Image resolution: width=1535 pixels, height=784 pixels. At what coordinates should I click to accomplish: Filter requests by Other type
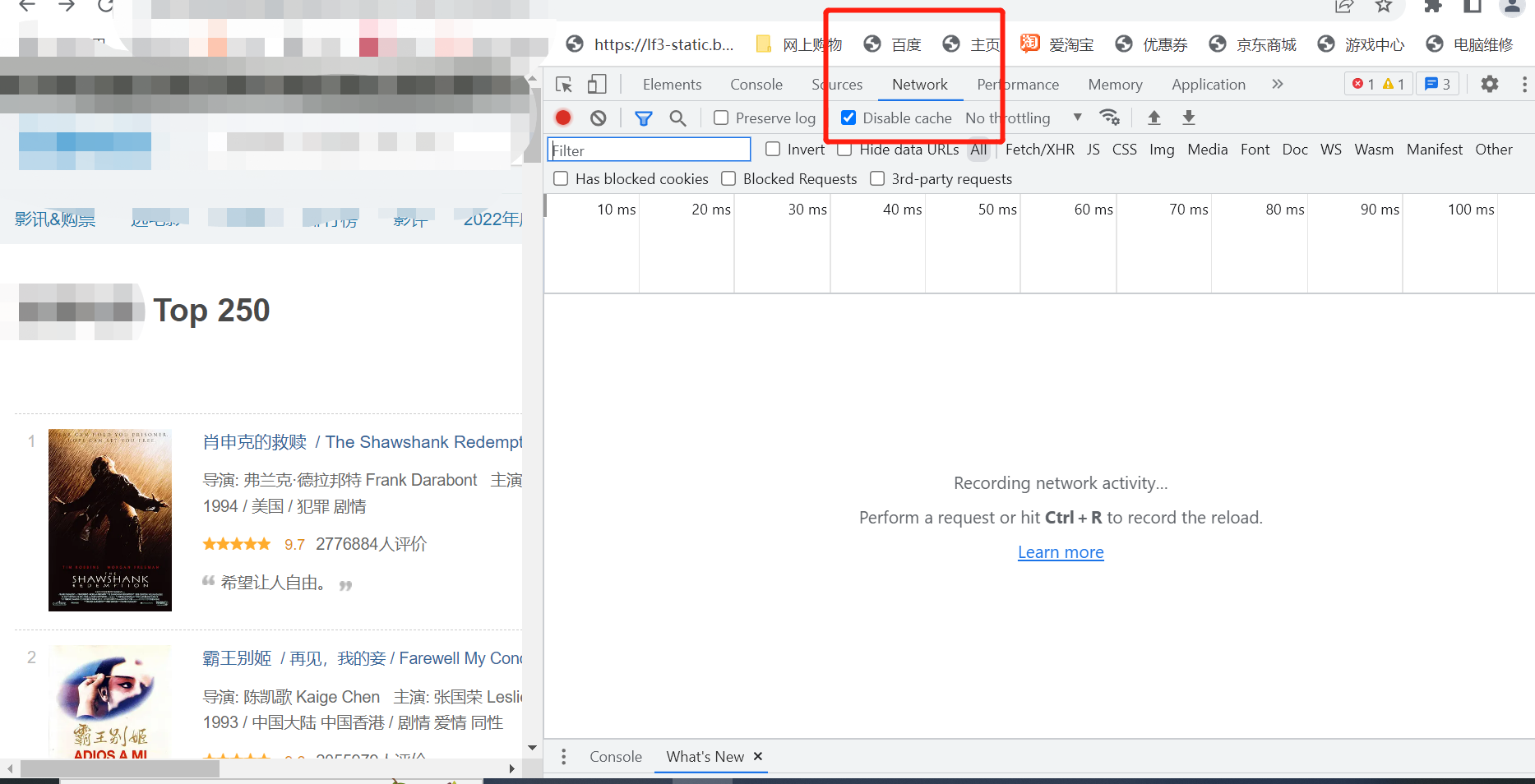[x=1494, y=150]
